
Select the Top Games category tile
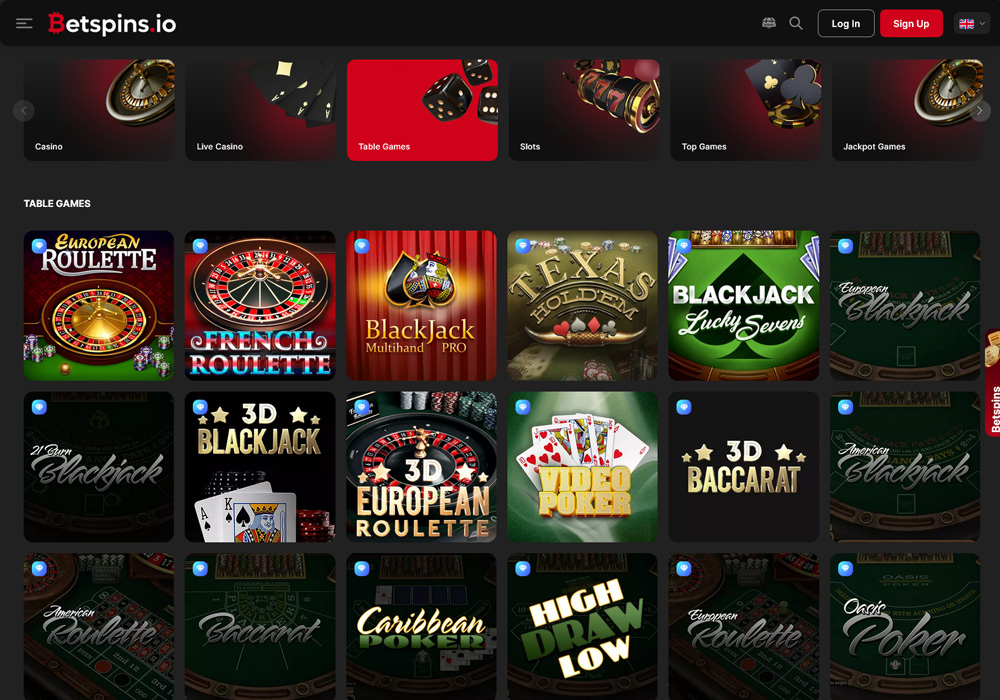click(746, 110)
